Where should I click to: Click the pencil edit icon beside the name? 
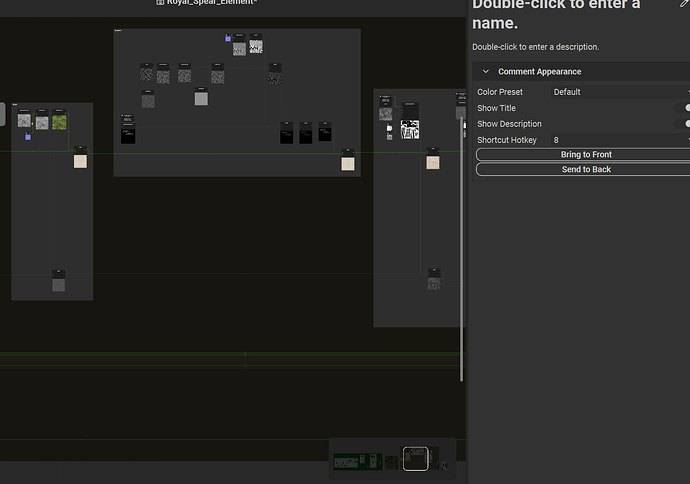point(684,4)
